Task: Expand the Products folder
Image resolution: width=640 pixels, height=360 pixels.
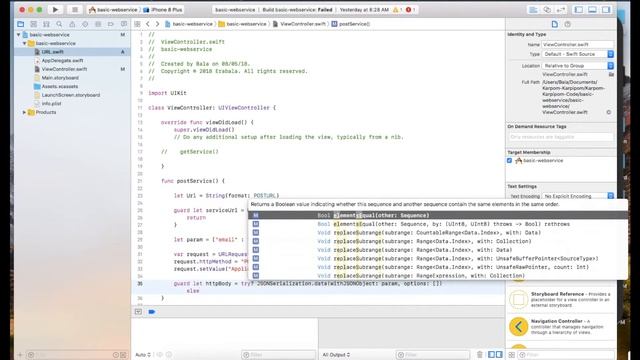Action: coord(24,112)
